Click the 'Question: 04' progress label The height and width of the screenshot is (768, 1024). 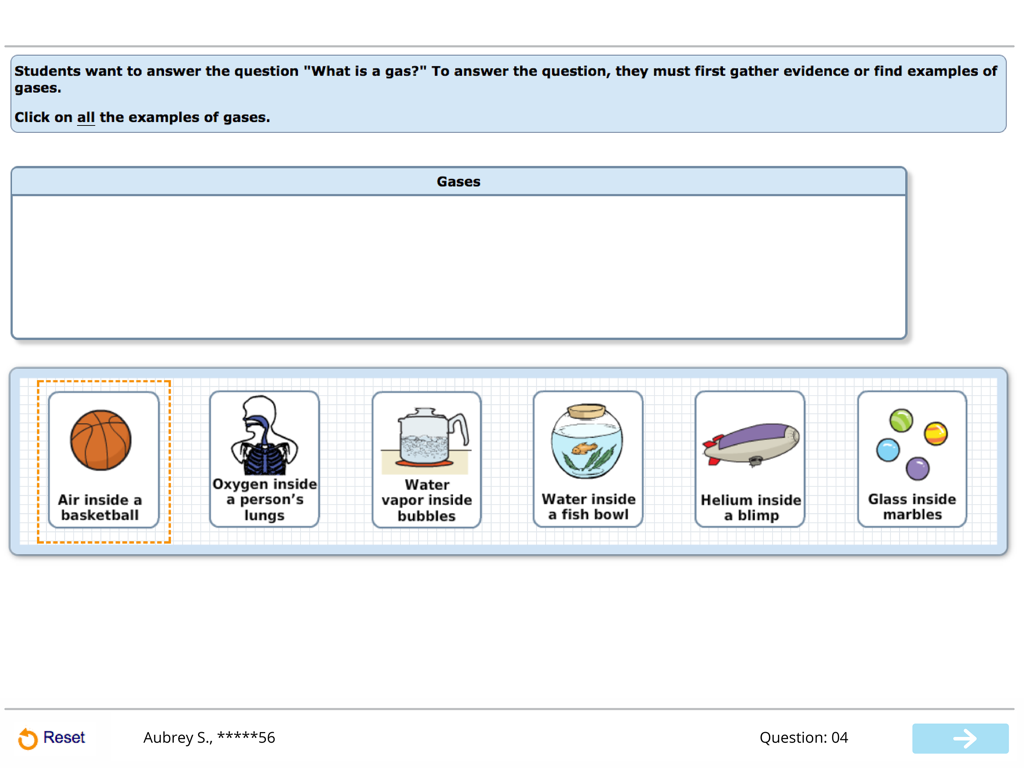[803, 737]
